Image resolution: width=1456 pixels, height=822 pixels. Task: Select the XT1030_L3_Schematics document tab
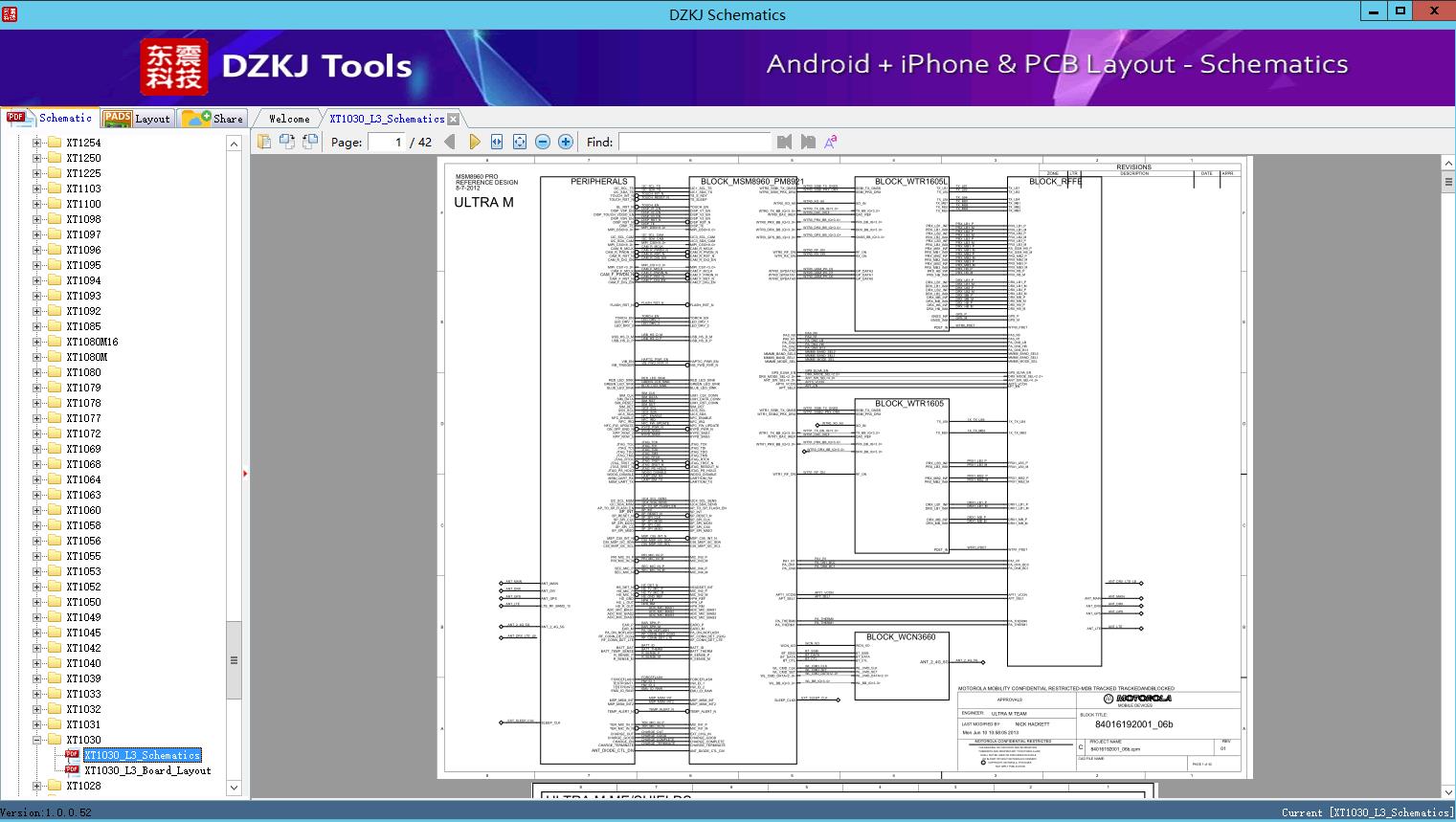point(387,119)
